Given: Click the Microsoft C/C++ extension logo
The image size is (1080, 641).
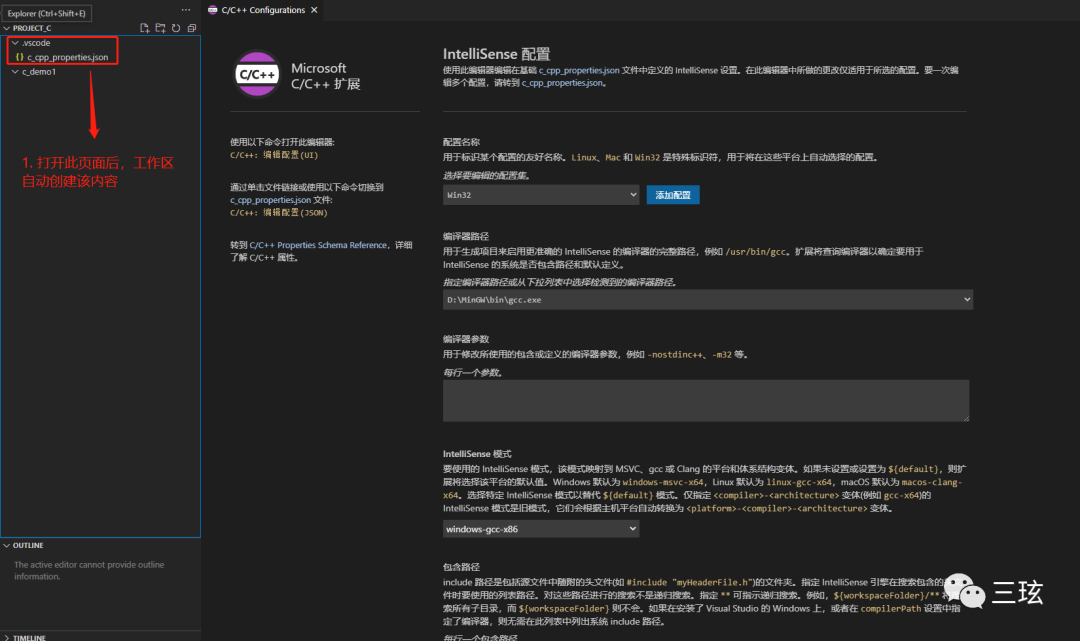Looking at the screenshot, I should click(x=256, y=73).
